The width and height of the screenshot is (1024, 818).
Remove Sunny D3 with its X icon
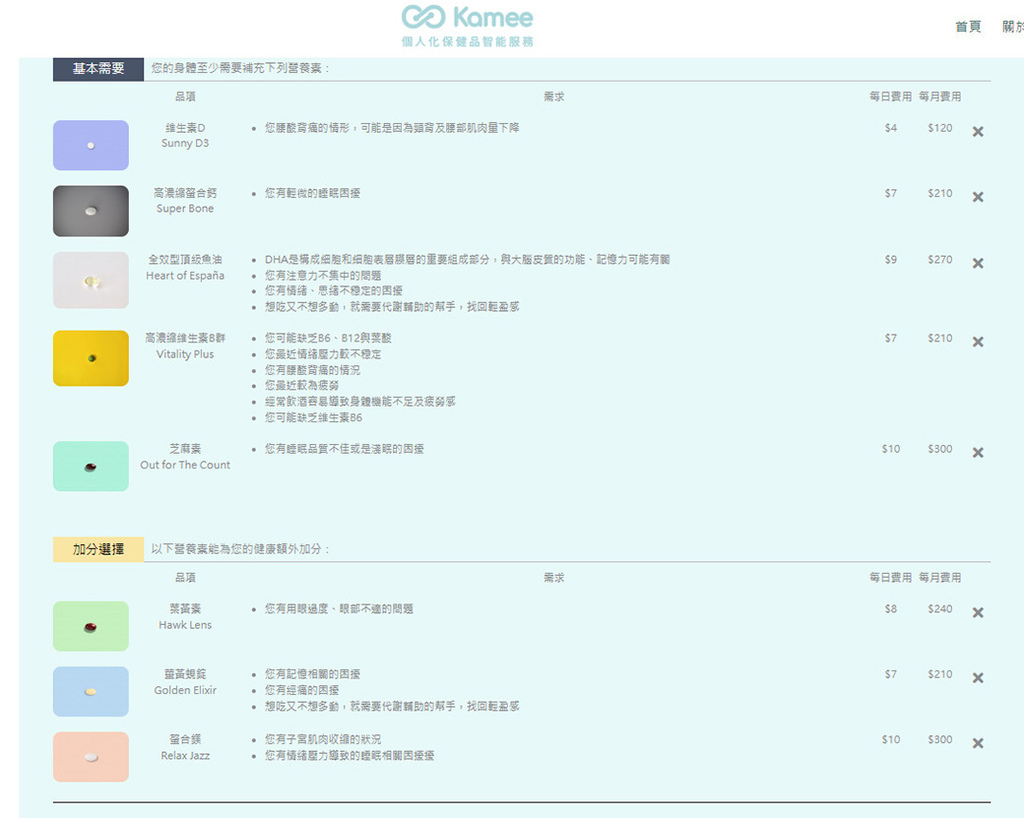(x=978, y=132)
